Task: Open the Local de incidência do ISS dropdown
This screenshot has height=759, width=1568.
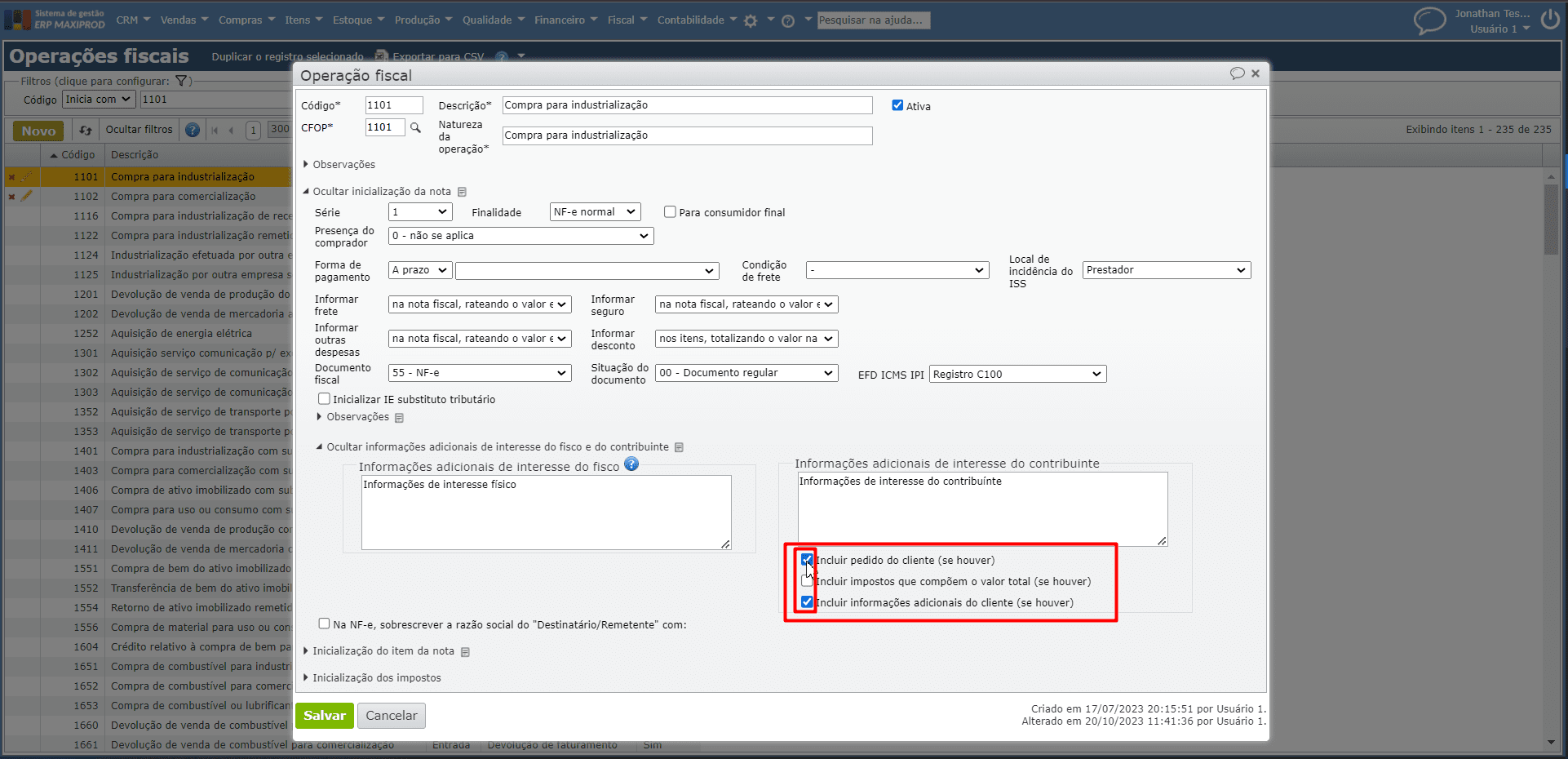Action: [1167, 270]
